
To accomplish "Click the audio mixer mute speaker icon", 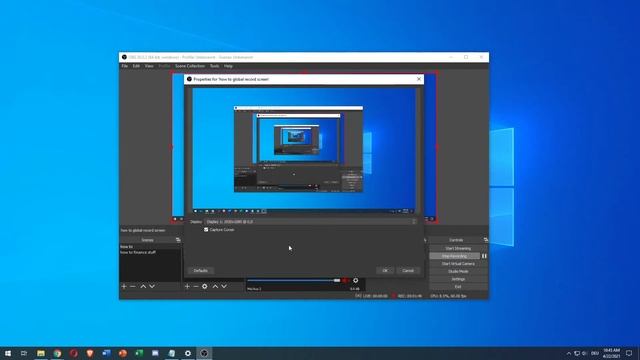I will click(x=345, y=280).
